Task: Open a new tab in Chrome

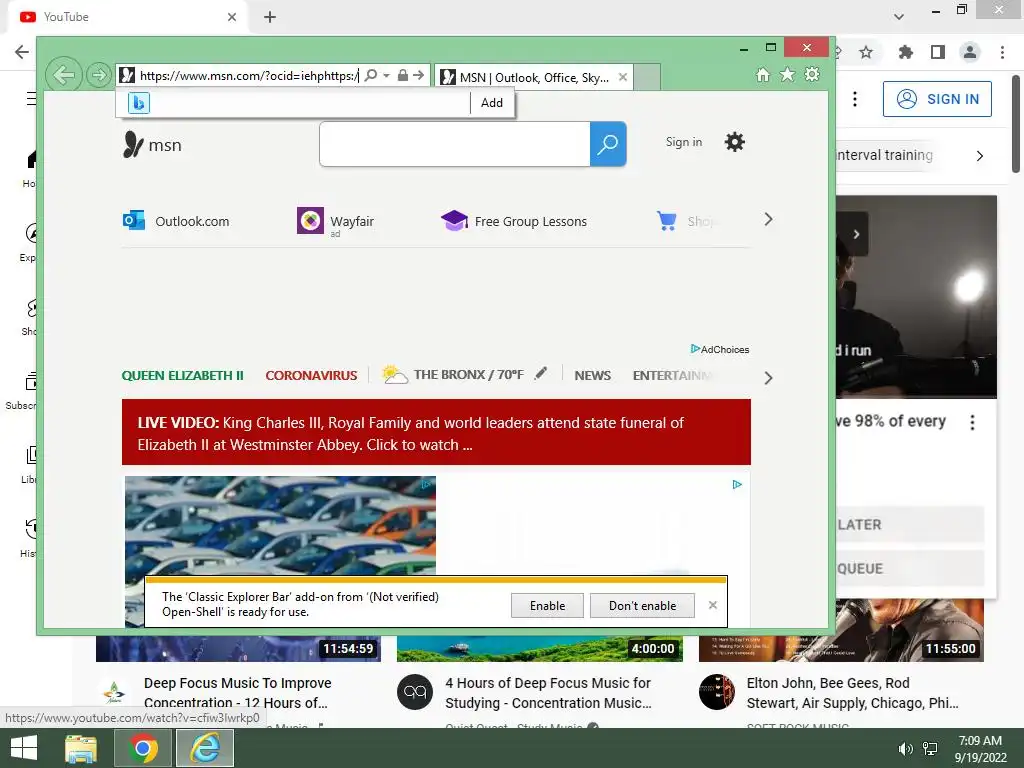Action: point(270,17)
